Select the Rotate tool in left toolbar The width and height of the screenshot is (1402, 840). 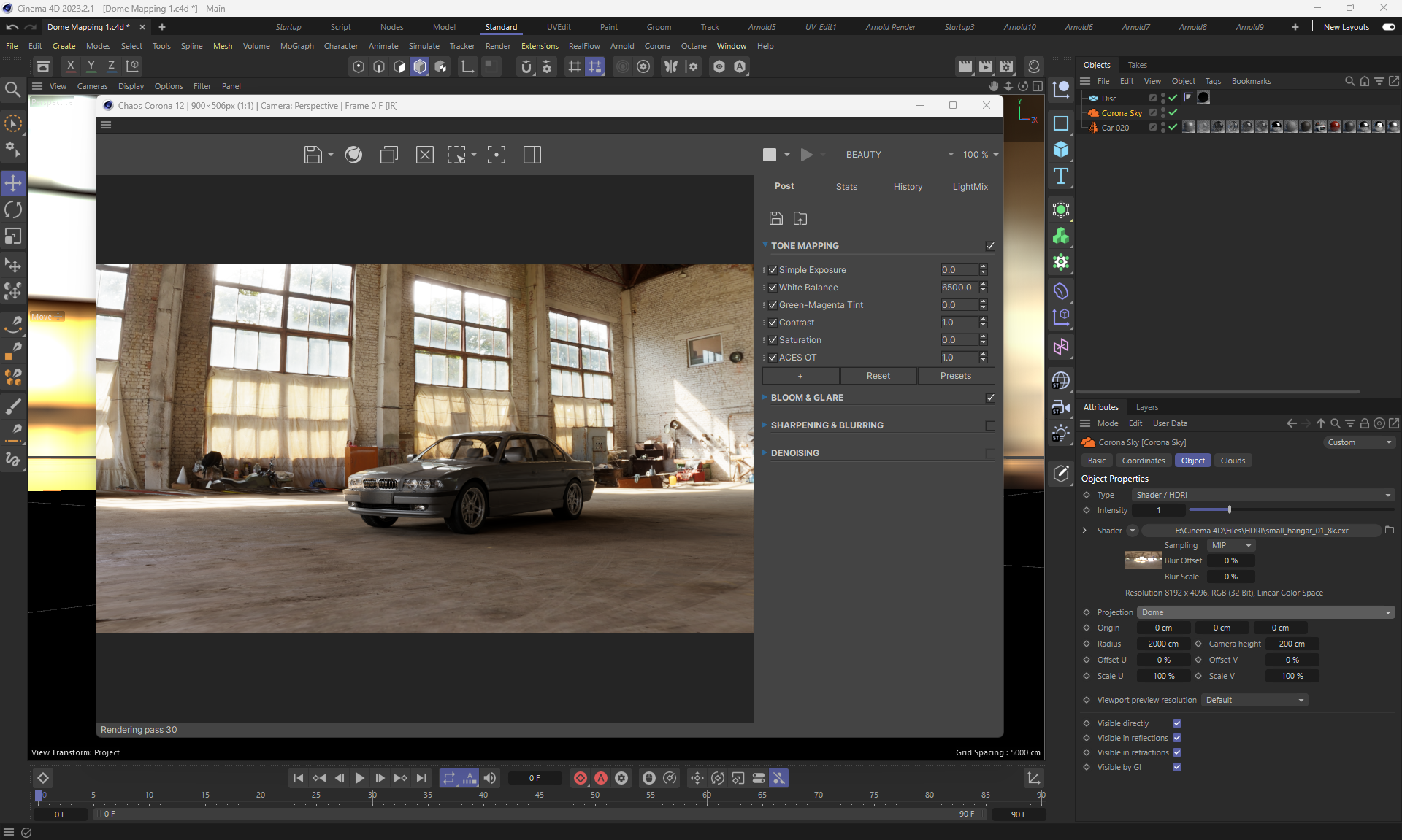click(13, 209)
